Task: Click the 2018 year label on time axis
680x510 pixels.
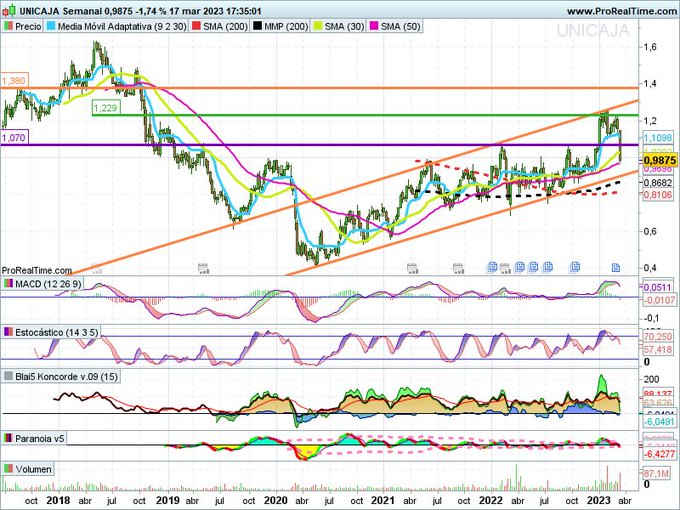Action: point(58,500)
